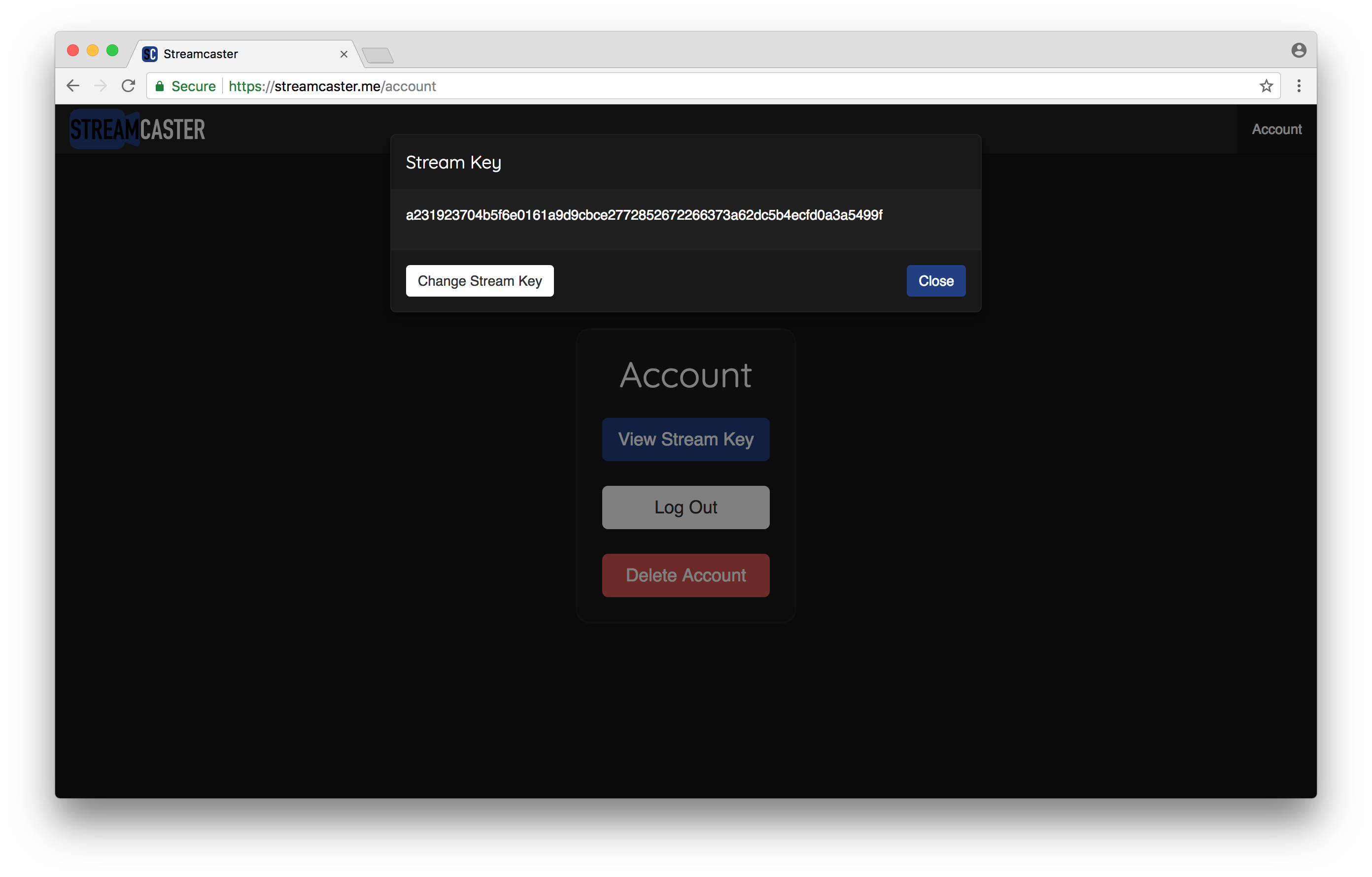Image resolution: width=1372 pixels, height=877 pixels.
Task: Open Account in navigation bar
Action: coord(1276,129)
